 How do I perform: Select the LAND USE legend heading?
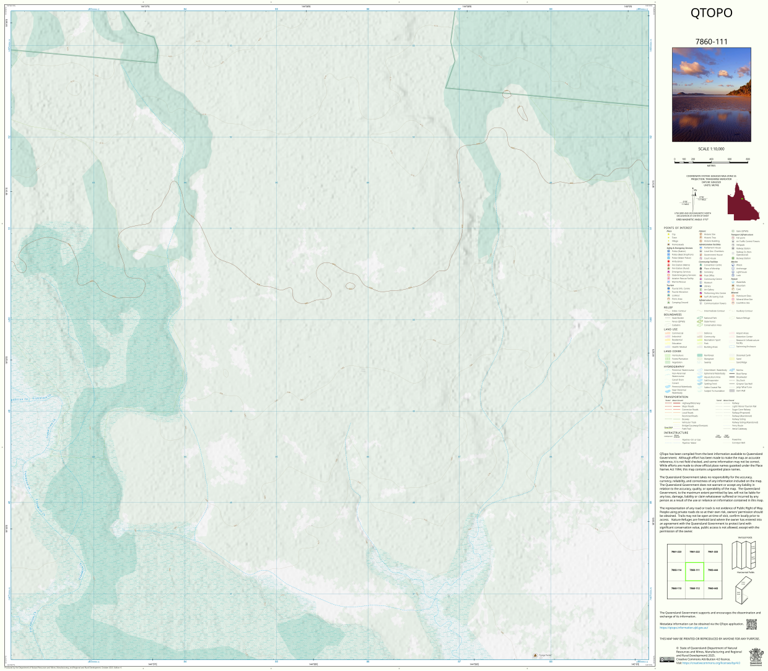pos(671,329)
